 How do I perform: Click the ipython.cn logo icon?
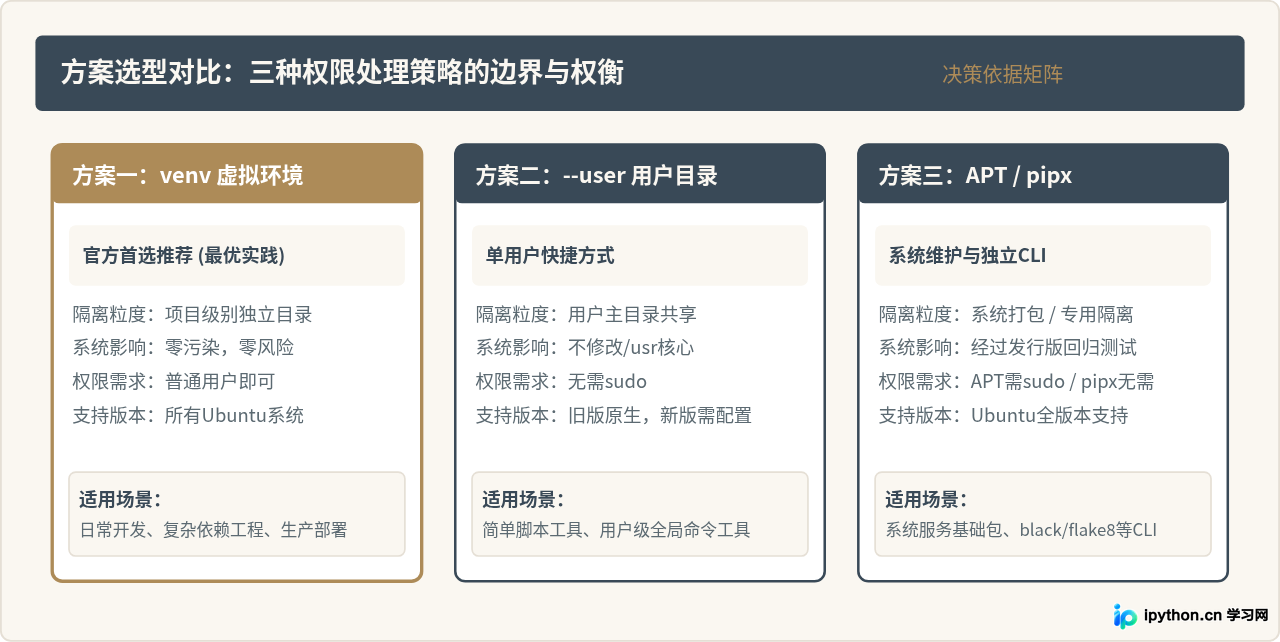tap(1125, 615)
